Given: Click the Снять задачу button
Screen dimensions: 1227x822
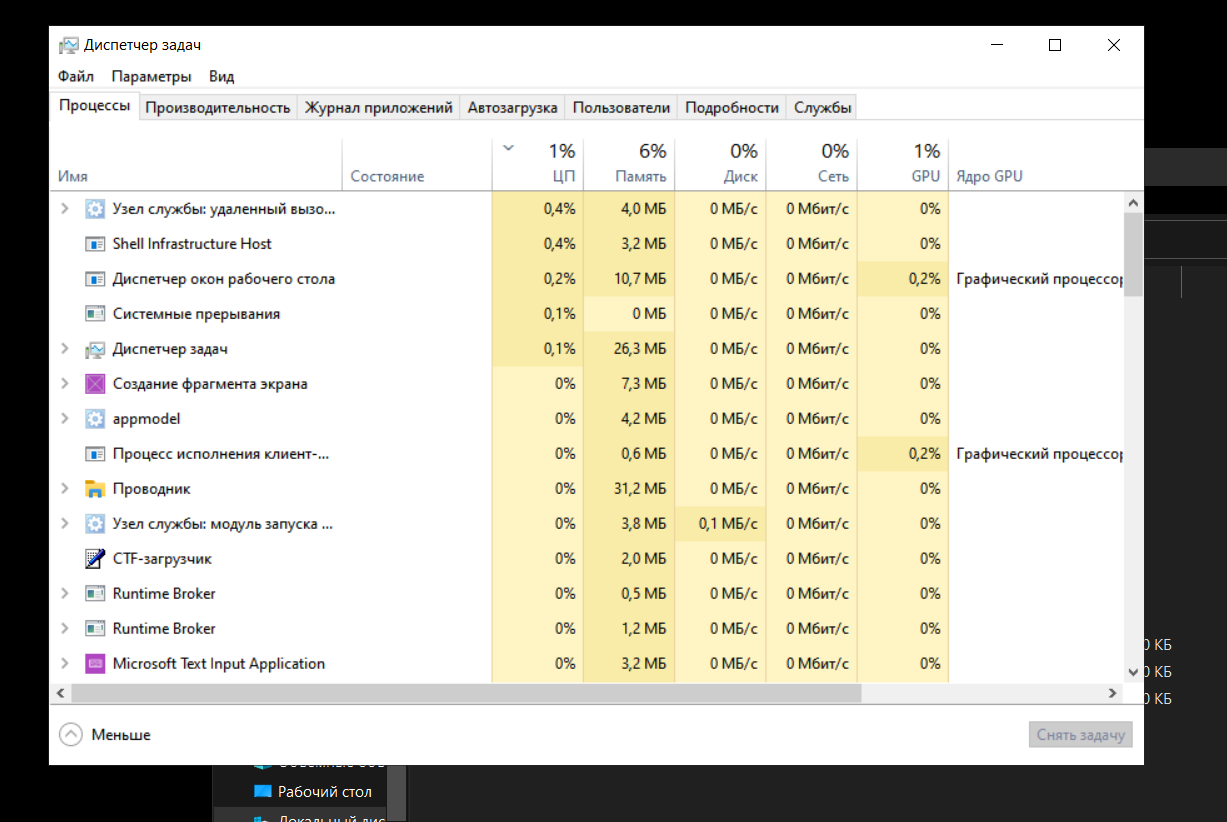Looking at the screenshot, I should 1081,735.
